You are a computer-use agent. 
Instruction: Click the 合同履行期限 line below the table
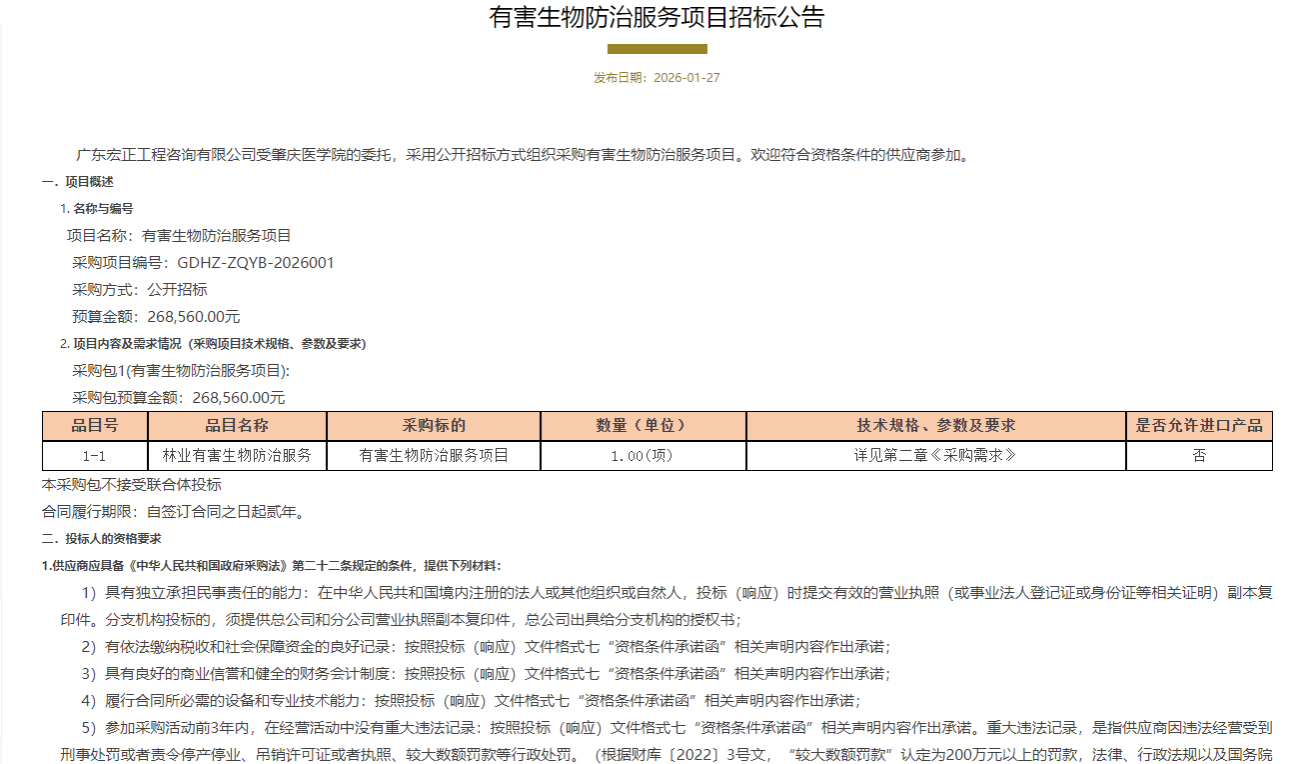[x=173, y=512]
